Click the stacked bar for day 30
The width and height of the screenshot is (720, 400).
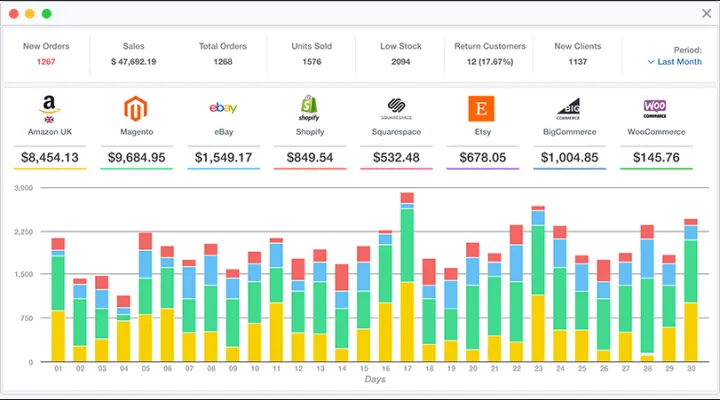[691, 290]
